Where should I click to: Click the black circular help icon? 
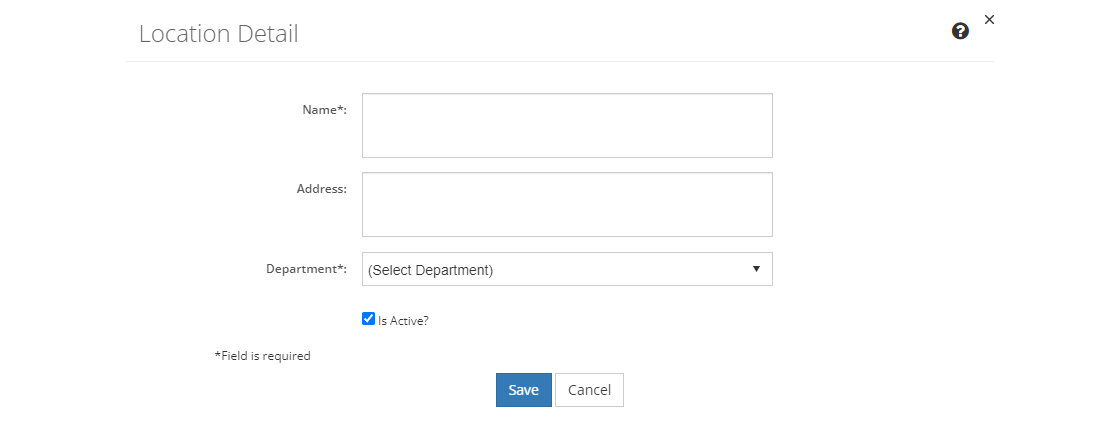click(x=960, y=31)
